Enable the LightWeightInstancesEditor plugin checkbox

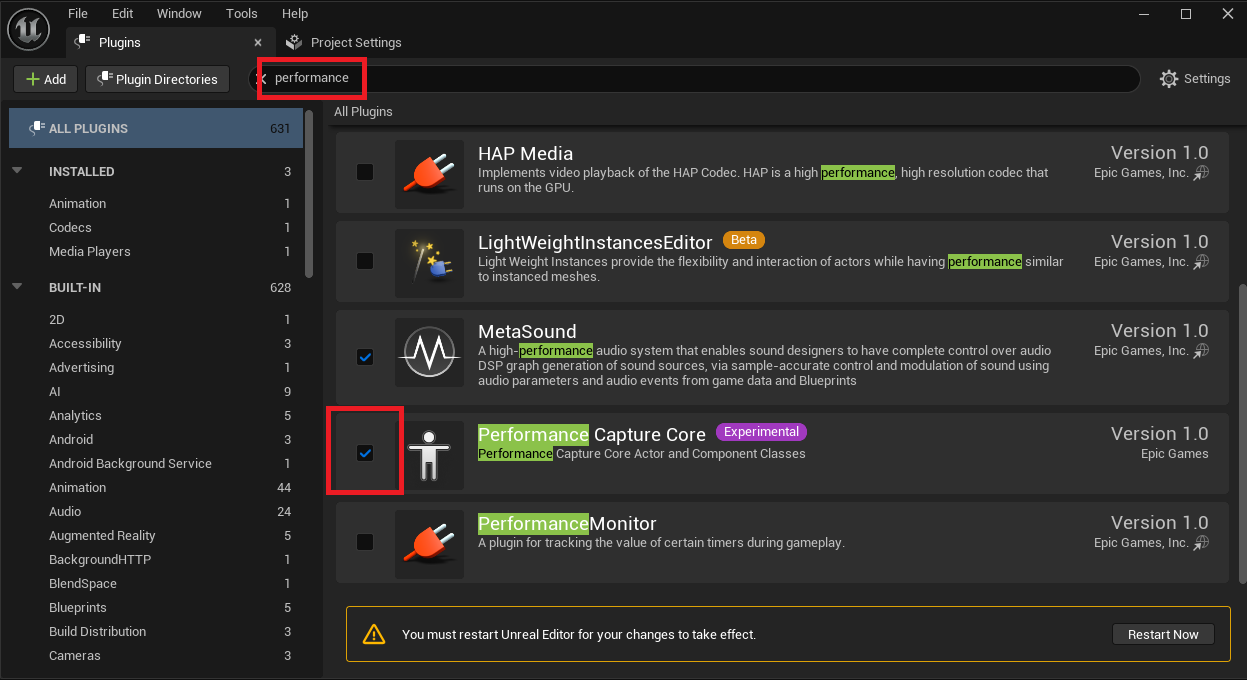click(x=365, y=262)
